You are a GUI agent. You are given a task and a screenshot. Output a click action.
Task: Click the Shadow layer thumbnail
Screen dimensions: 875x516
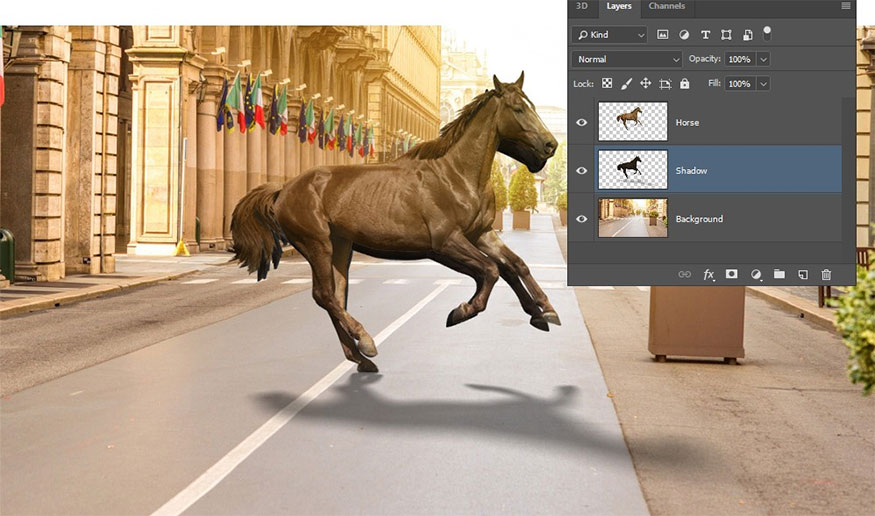pos(633,170)
